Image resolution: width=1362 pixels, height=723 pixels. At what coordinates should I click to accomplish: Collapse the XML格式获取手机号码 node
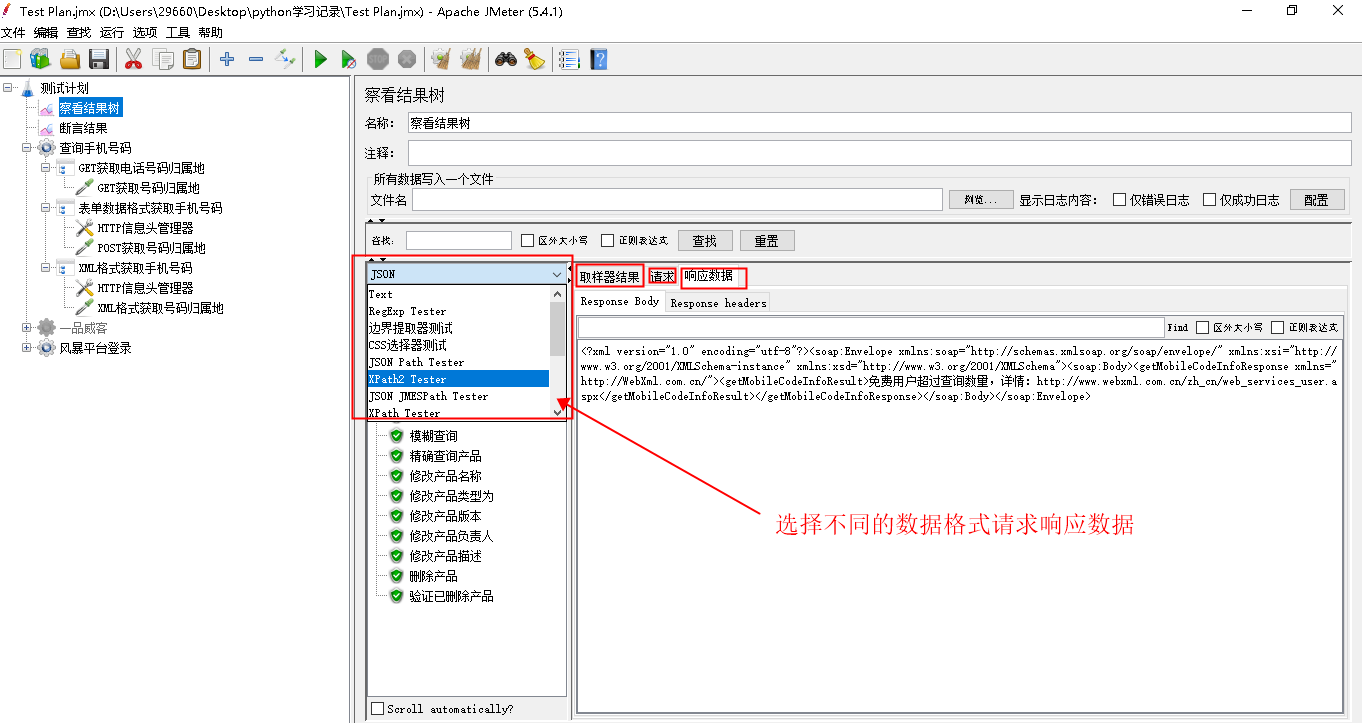(x=46, y=268)
